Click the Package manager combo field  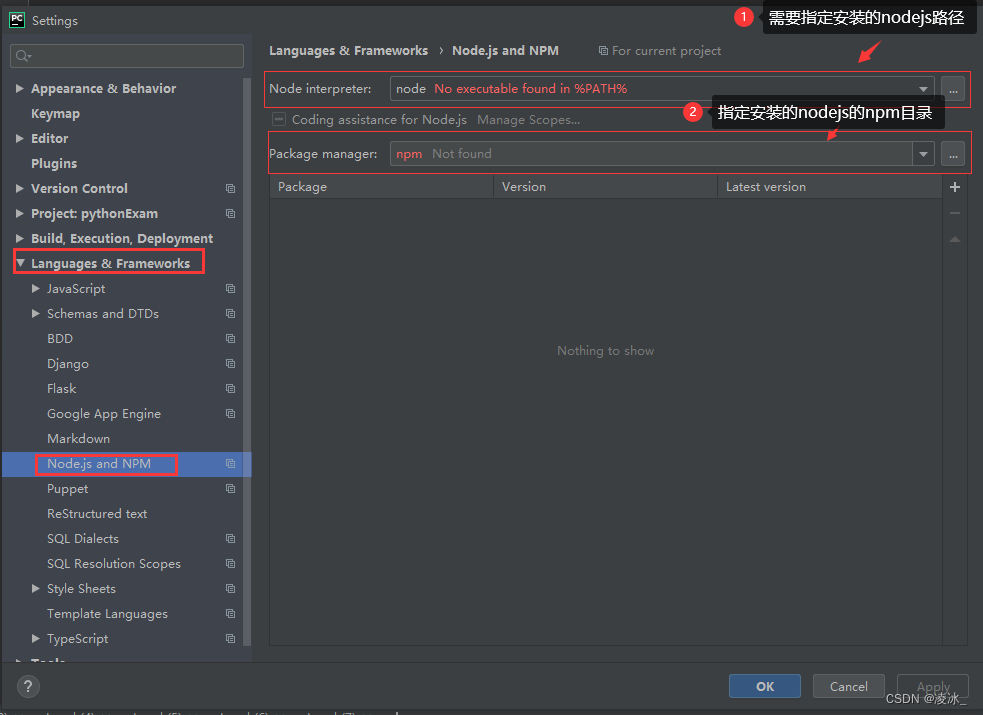point(662,154)
